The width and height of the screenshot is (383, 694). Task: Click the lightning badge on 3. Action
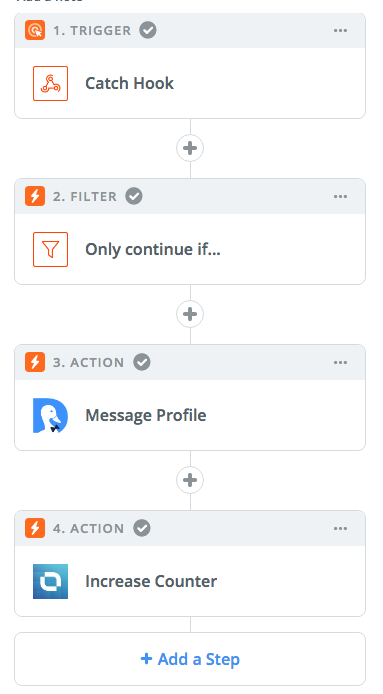(35, 362)
